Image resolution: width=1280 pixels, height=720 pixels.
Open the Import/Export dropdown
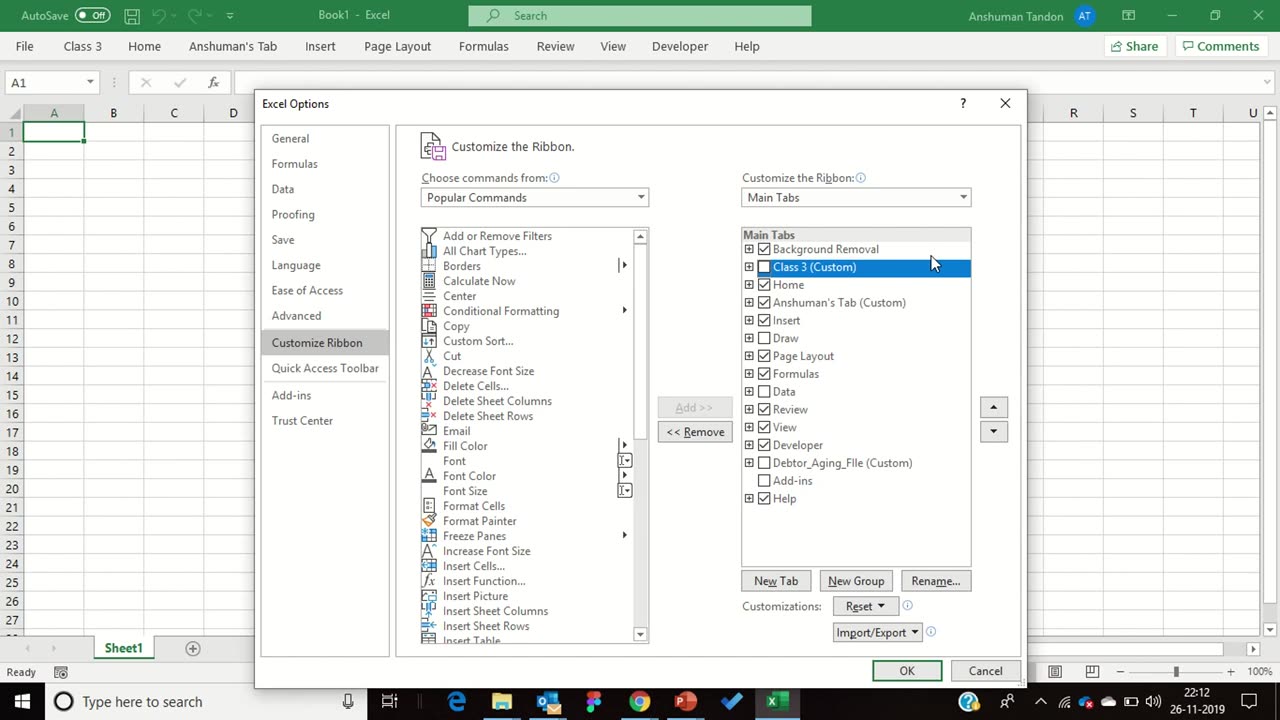coord(877,632)
